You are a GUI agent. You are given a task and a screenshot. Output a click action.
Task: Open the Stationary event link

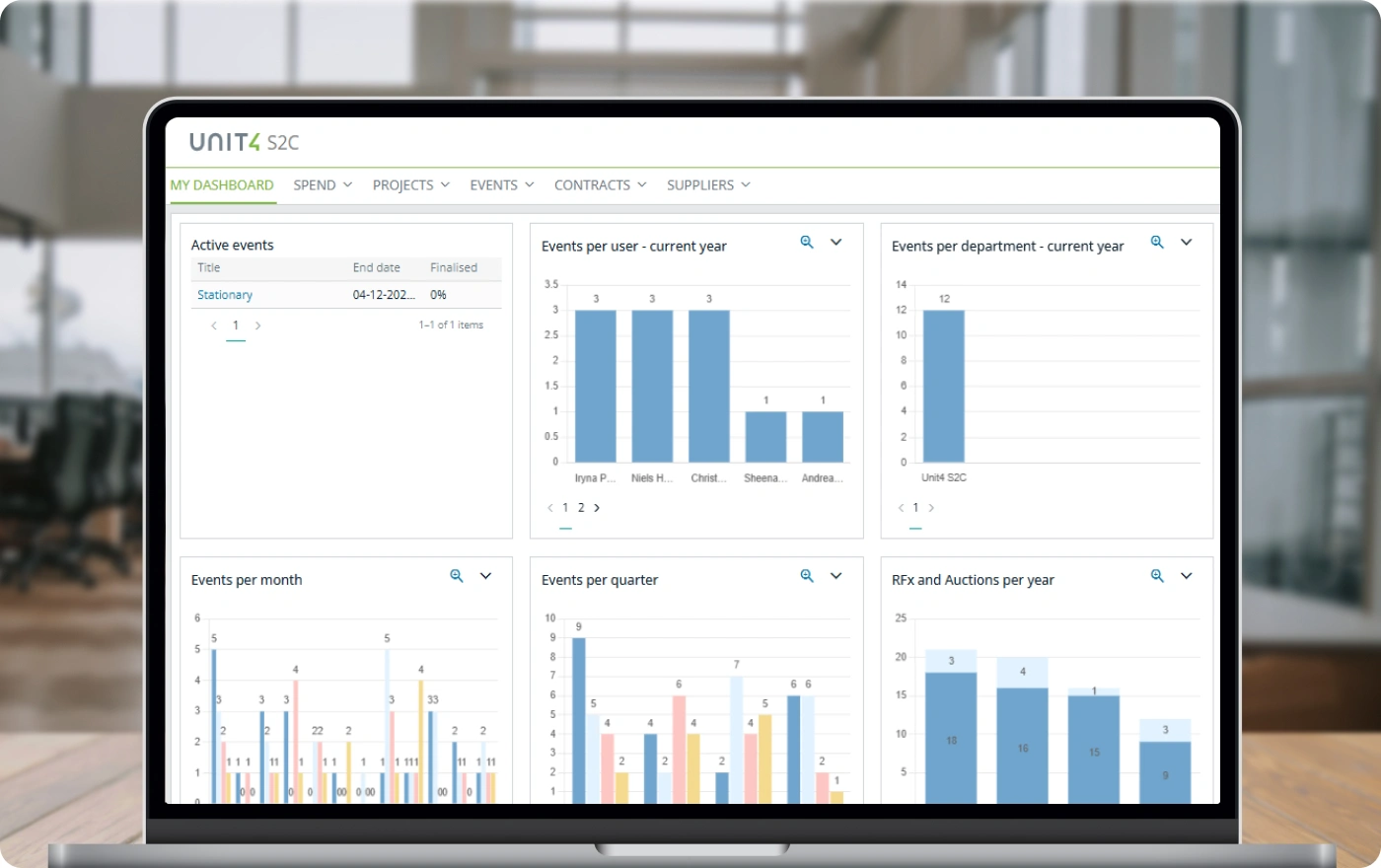[225, 295]
